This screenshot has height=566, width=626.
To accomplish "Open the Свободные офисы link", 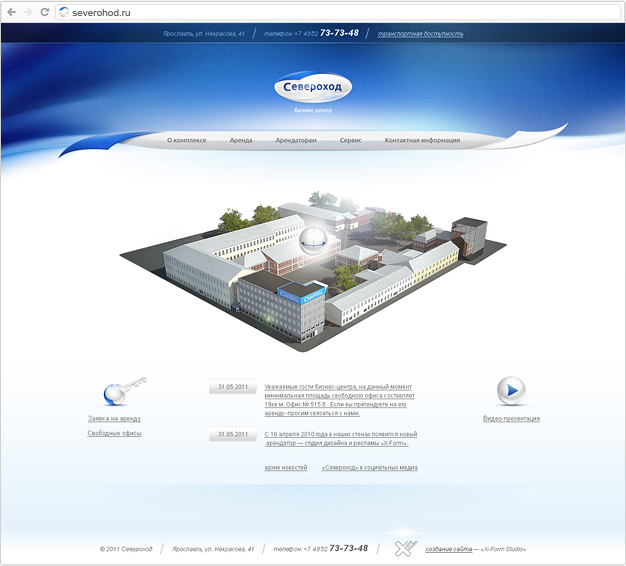I will tap(114, 433).
